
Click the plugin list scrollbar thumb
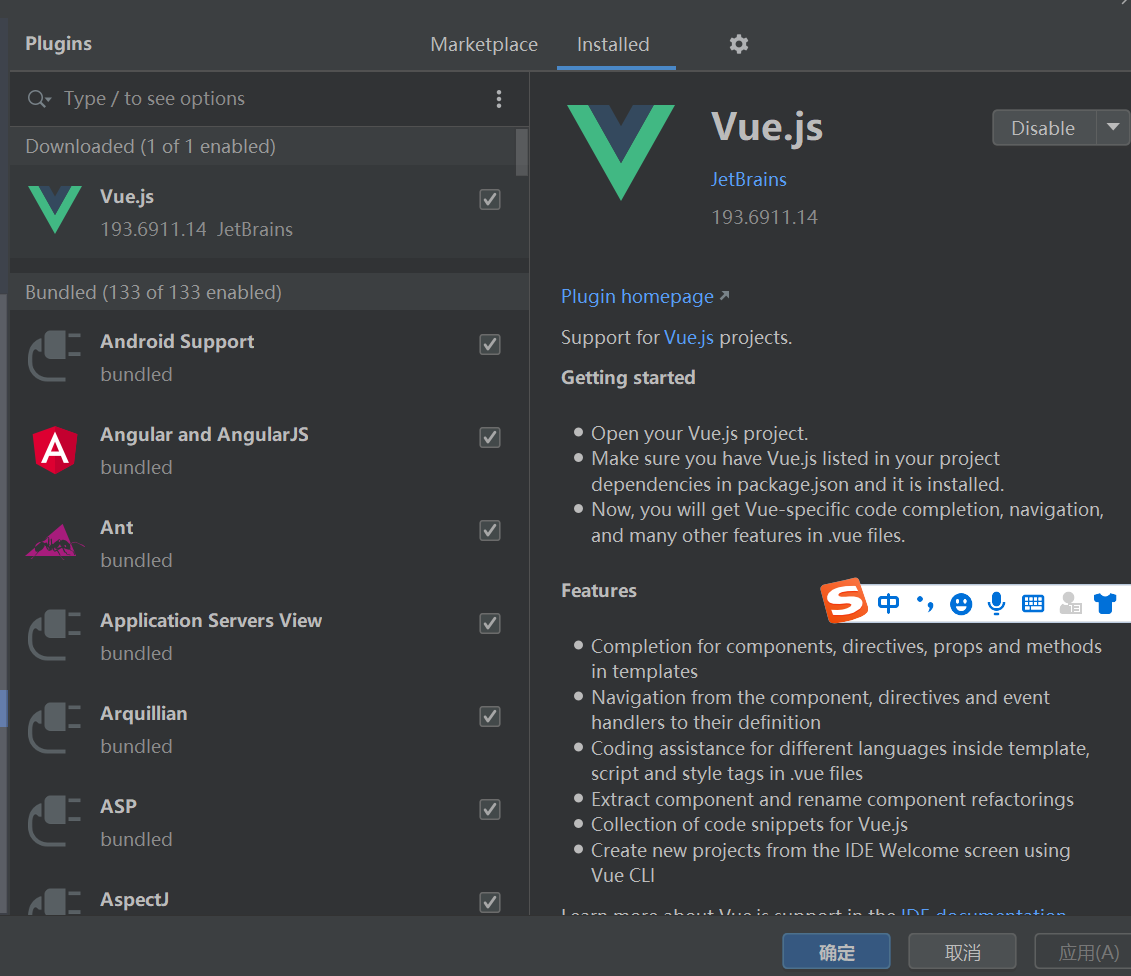tap(522, 152)
